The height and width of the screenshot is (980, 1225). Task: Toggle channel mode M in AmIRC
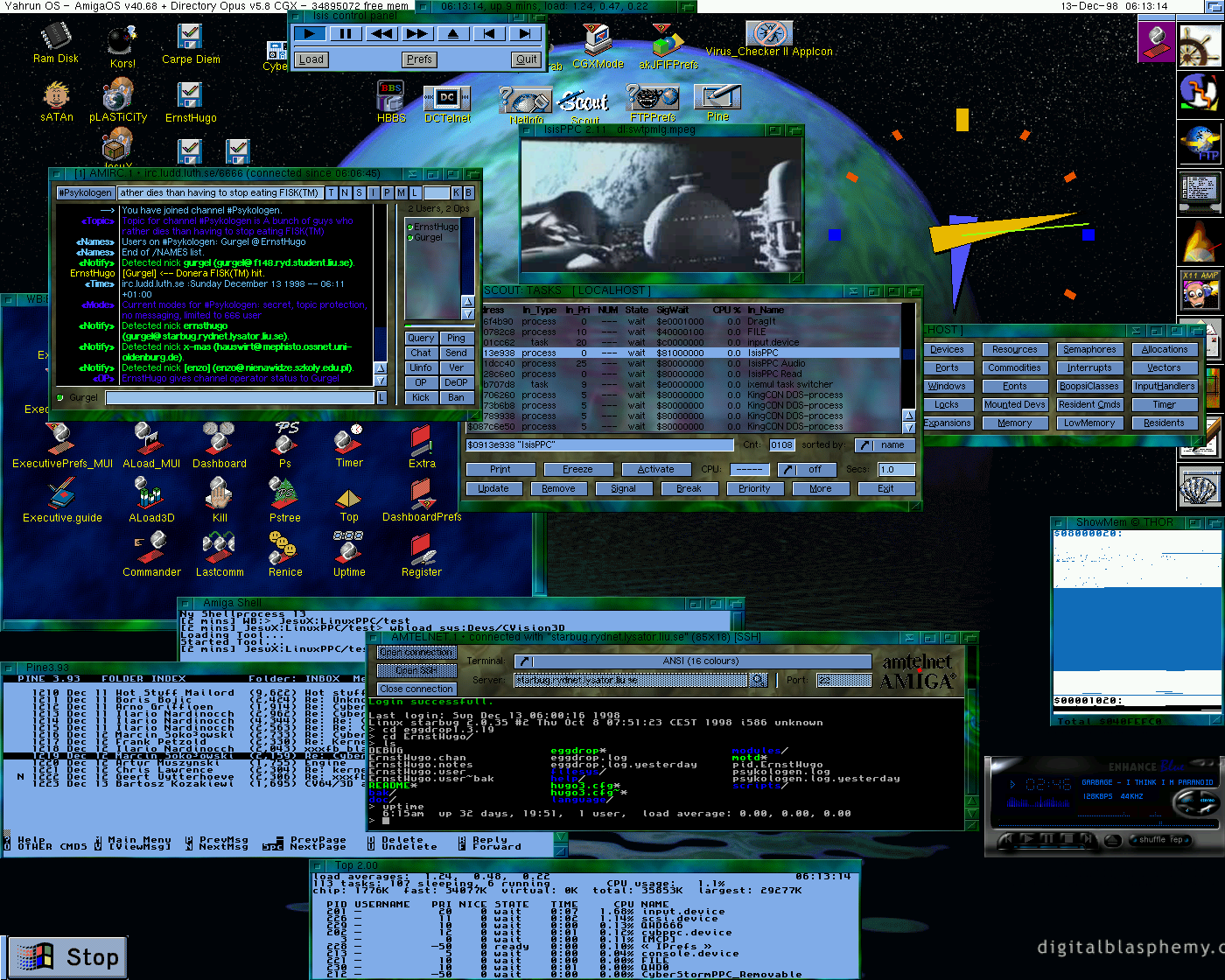[401, 192]
